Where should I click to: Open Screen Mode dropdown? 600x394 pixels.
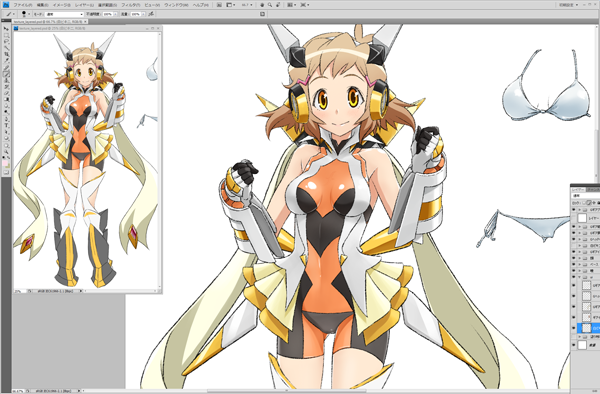click(x=305, y=5)
